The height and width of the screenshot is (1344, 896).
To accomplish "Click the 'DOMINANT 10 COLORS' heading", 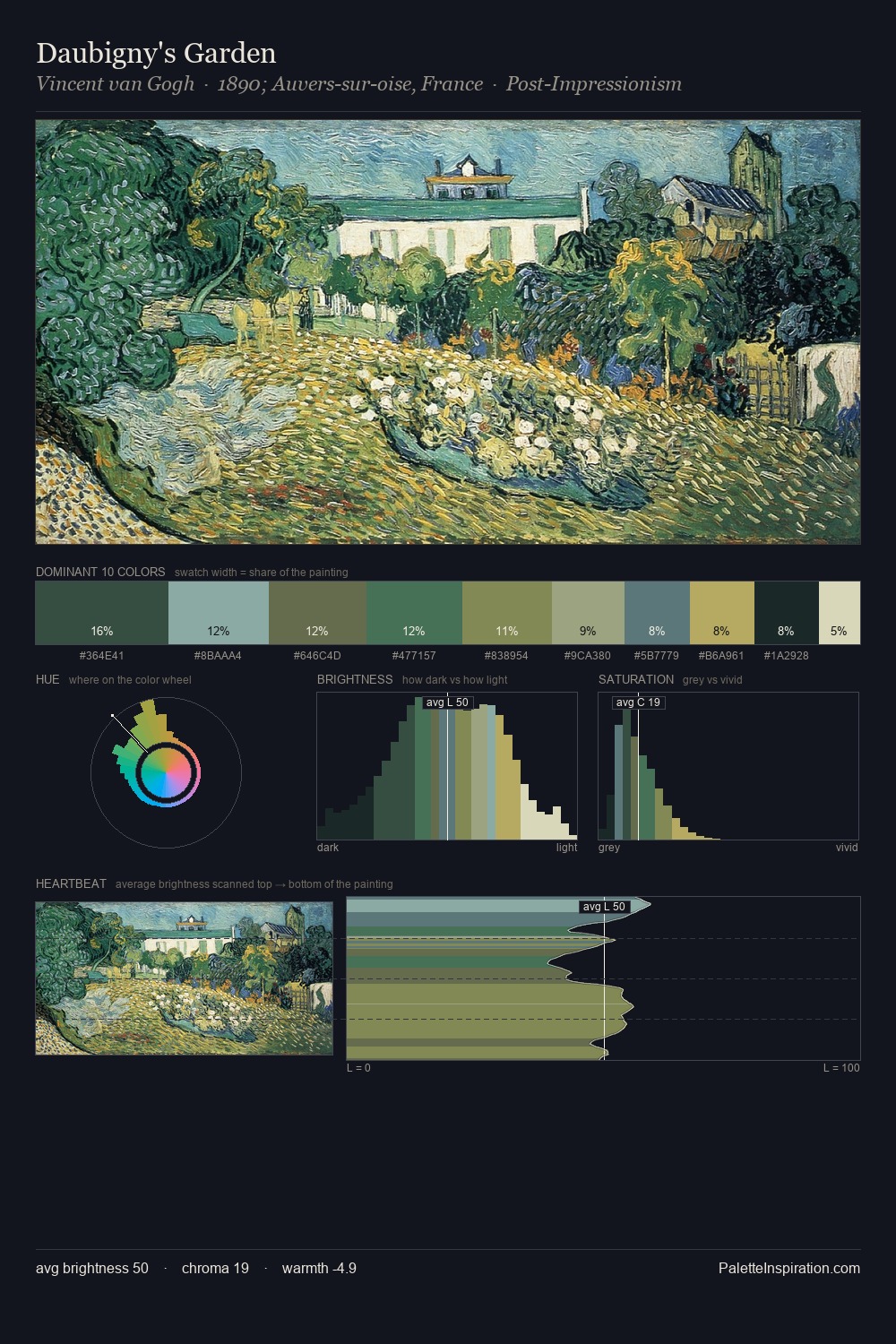I will pos(100,572).
